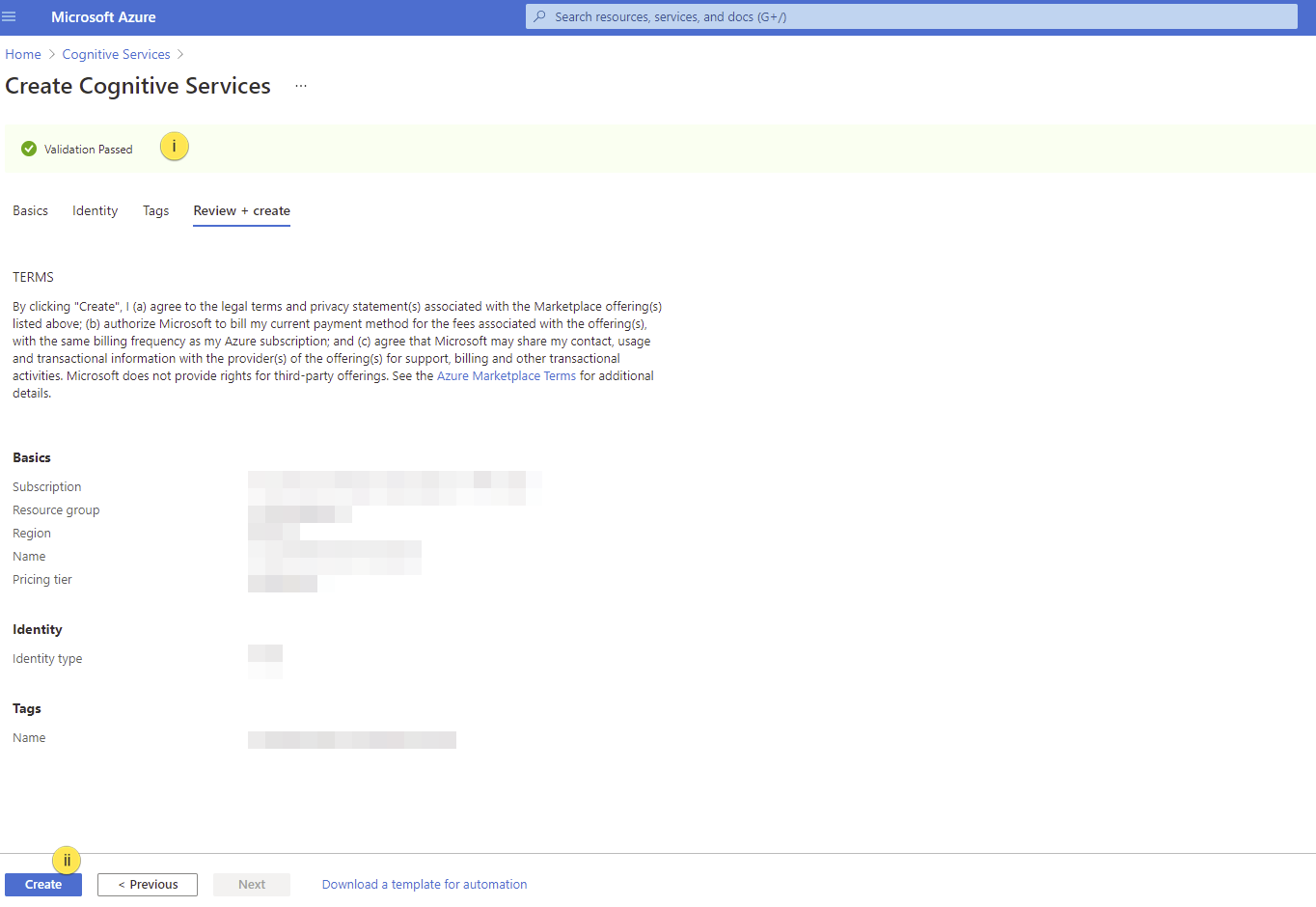Click the Create Cognitive Services page title

point(138,86)
